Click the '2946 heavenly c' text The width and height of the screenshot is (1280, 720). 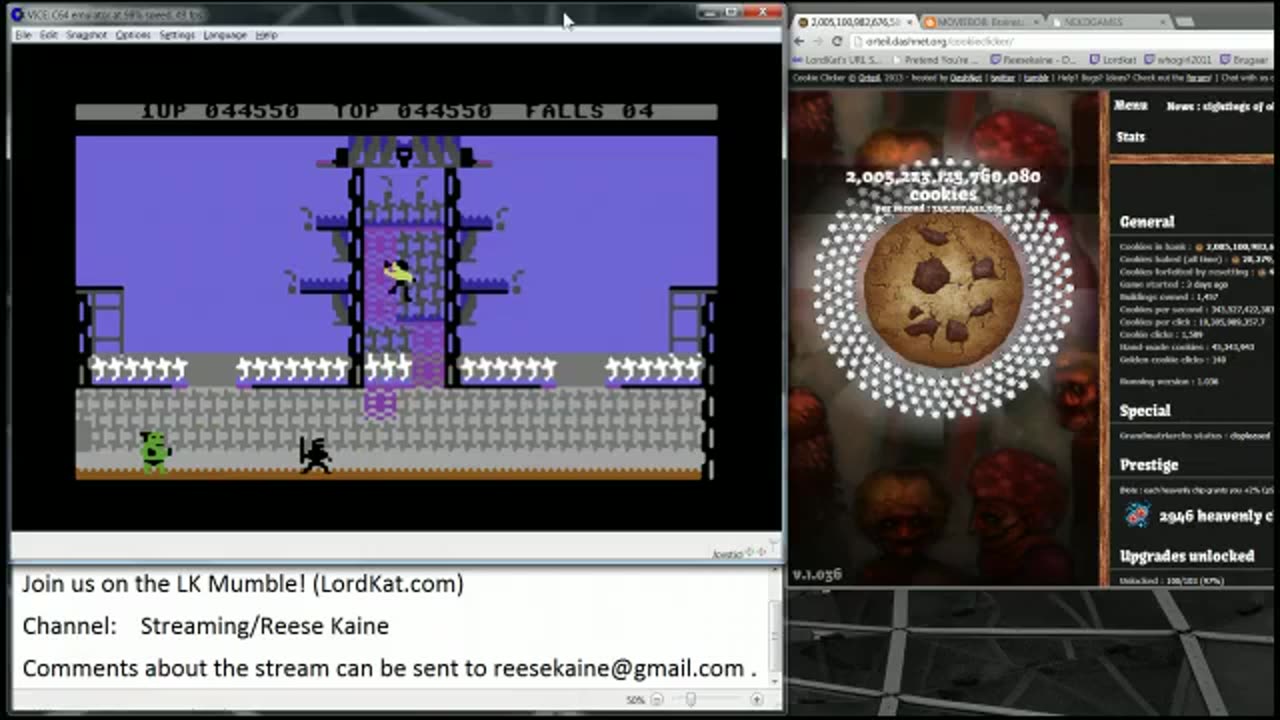pyautogui.click(x=1215, y=516)
